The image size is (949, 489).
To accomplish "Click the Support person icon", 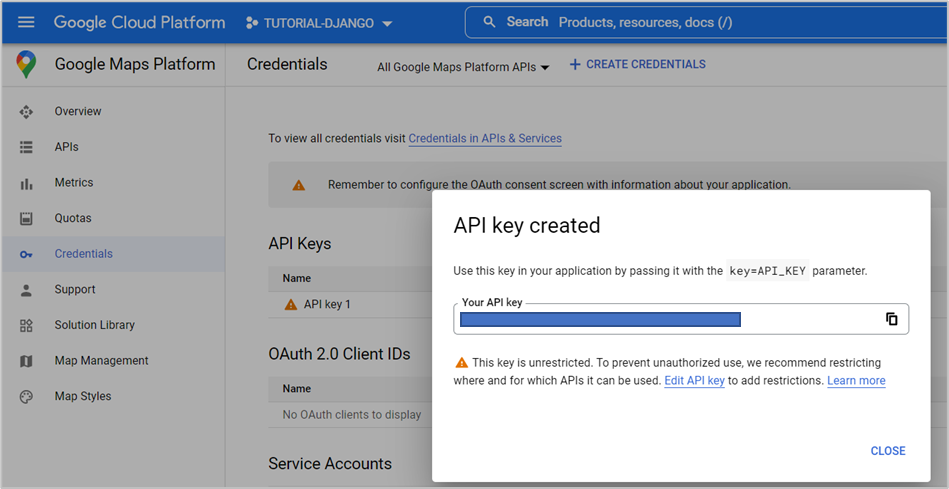I will (26, 290).
